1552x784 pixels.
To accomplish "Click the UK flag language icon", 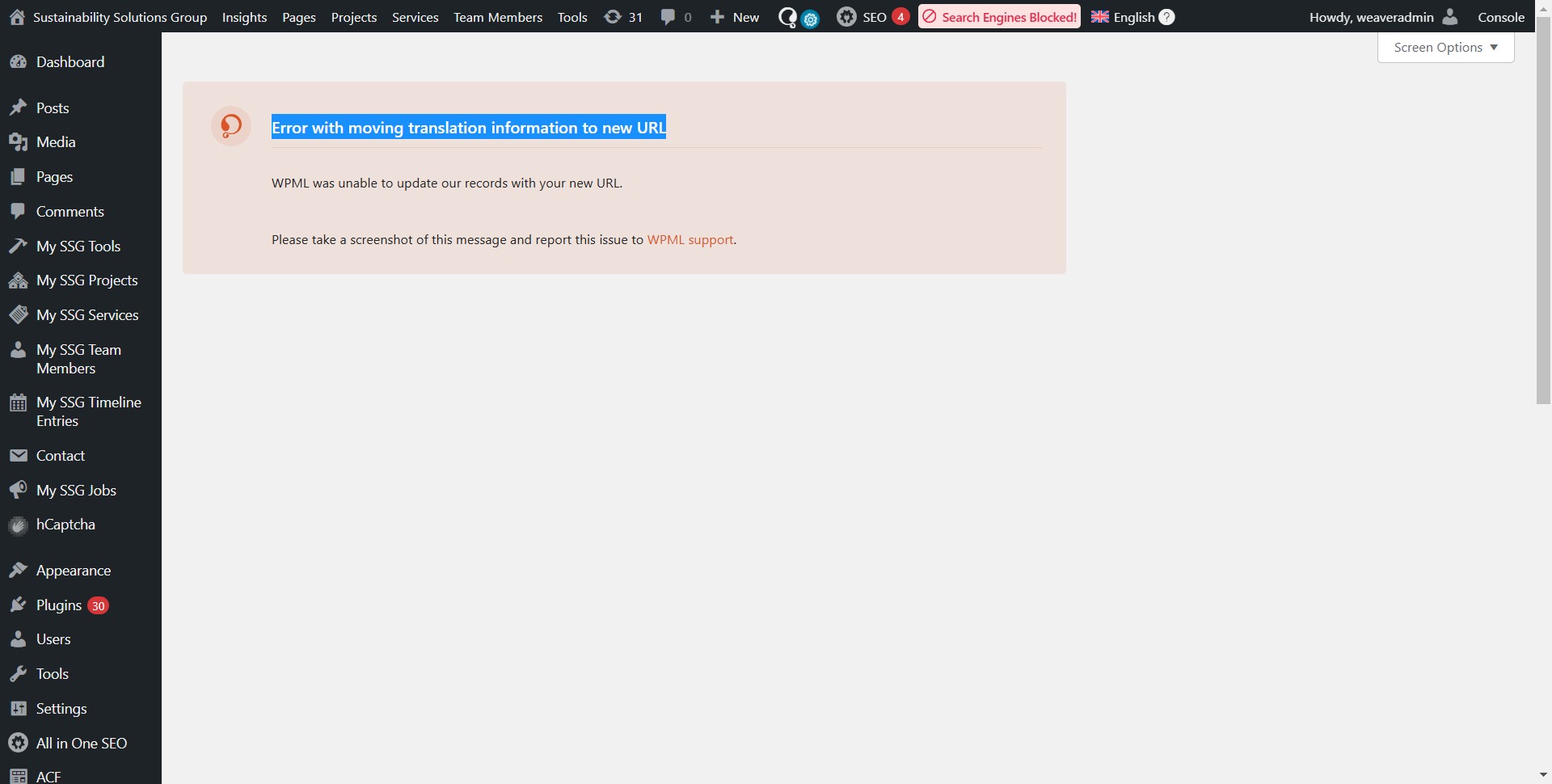I will [x=1100, y=17].
